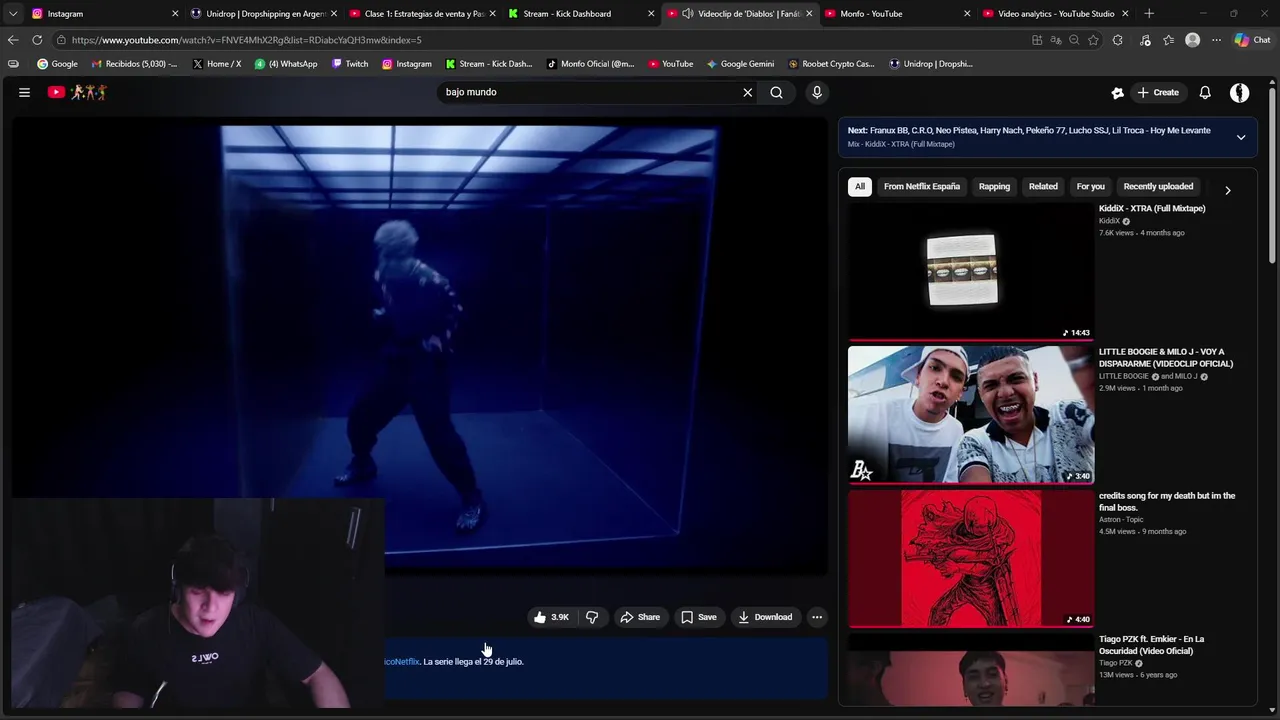Open the Recibidos Gmail bookmark

[x=134, y=64]
